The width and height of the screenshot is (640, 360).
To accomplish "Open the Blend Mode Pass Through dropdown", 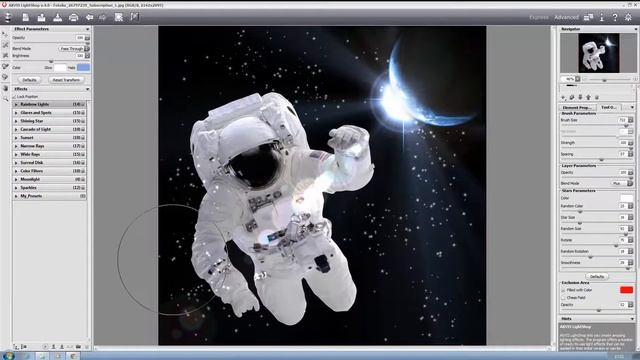I will (74, 49).
